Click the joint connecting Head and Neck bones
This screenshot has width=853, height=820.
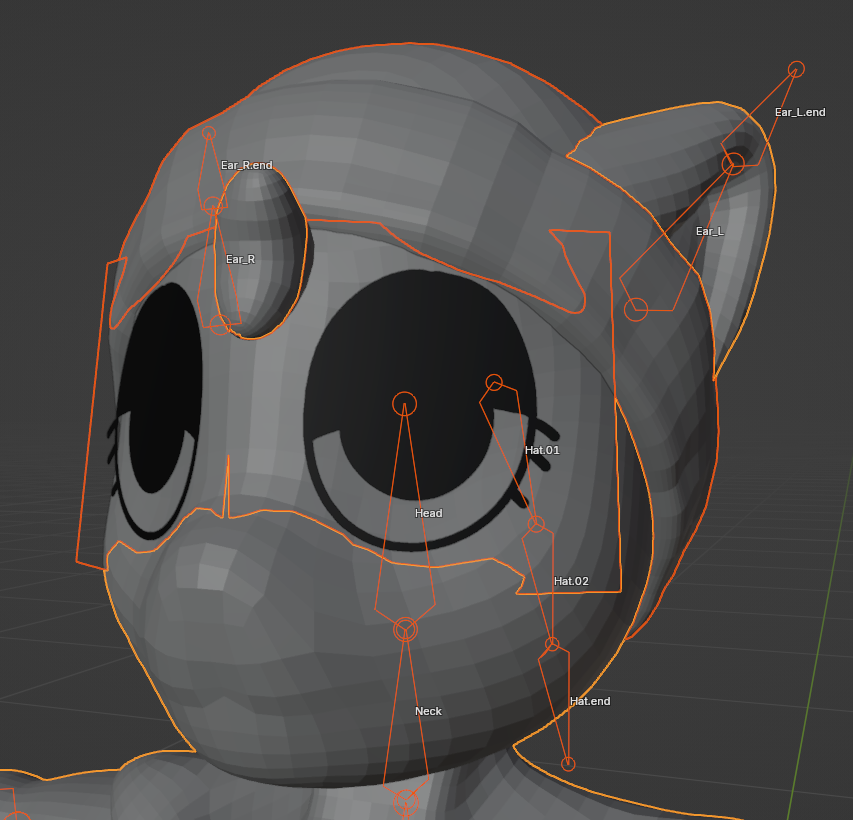(405, 628)
